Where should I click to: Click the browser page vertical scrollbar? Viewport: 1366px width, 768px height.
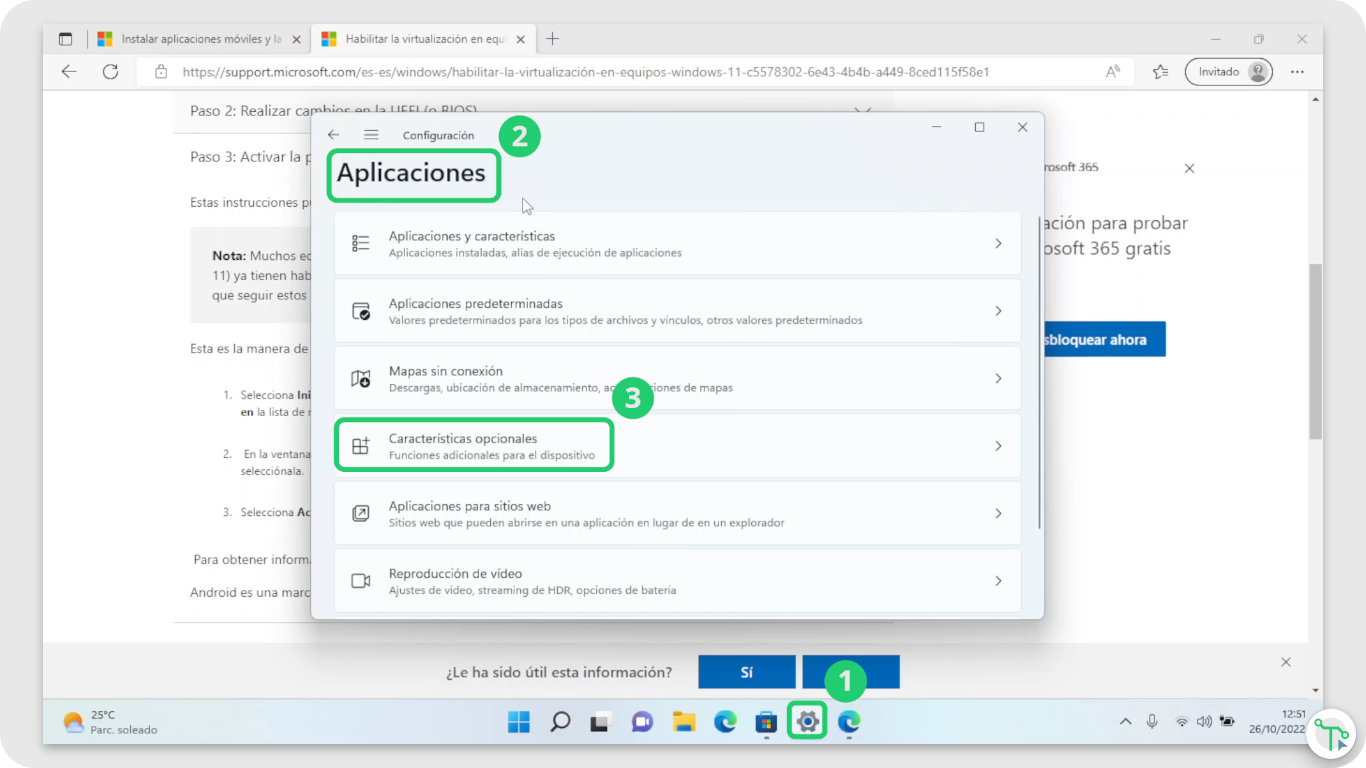click(x=1315, y=350)
